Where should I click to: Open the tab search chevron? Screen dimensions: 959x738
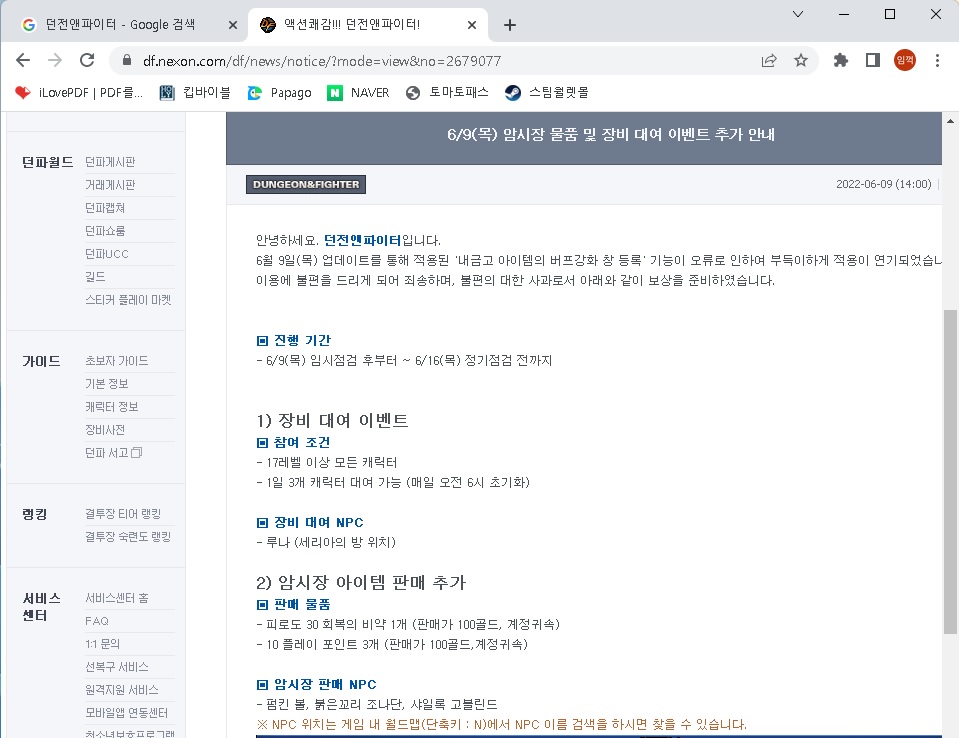(798, 14)
